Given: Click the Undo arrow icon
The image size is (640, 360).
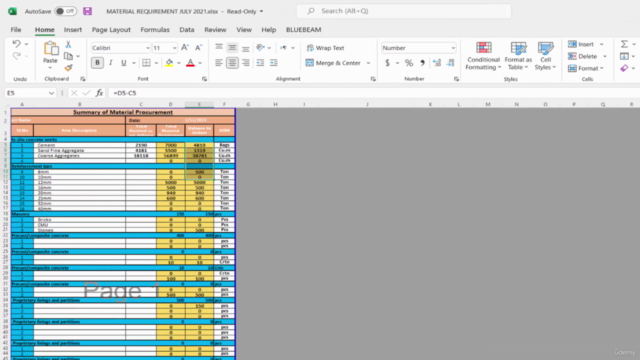Looking at the screenshot, I should tap(16, 44).
